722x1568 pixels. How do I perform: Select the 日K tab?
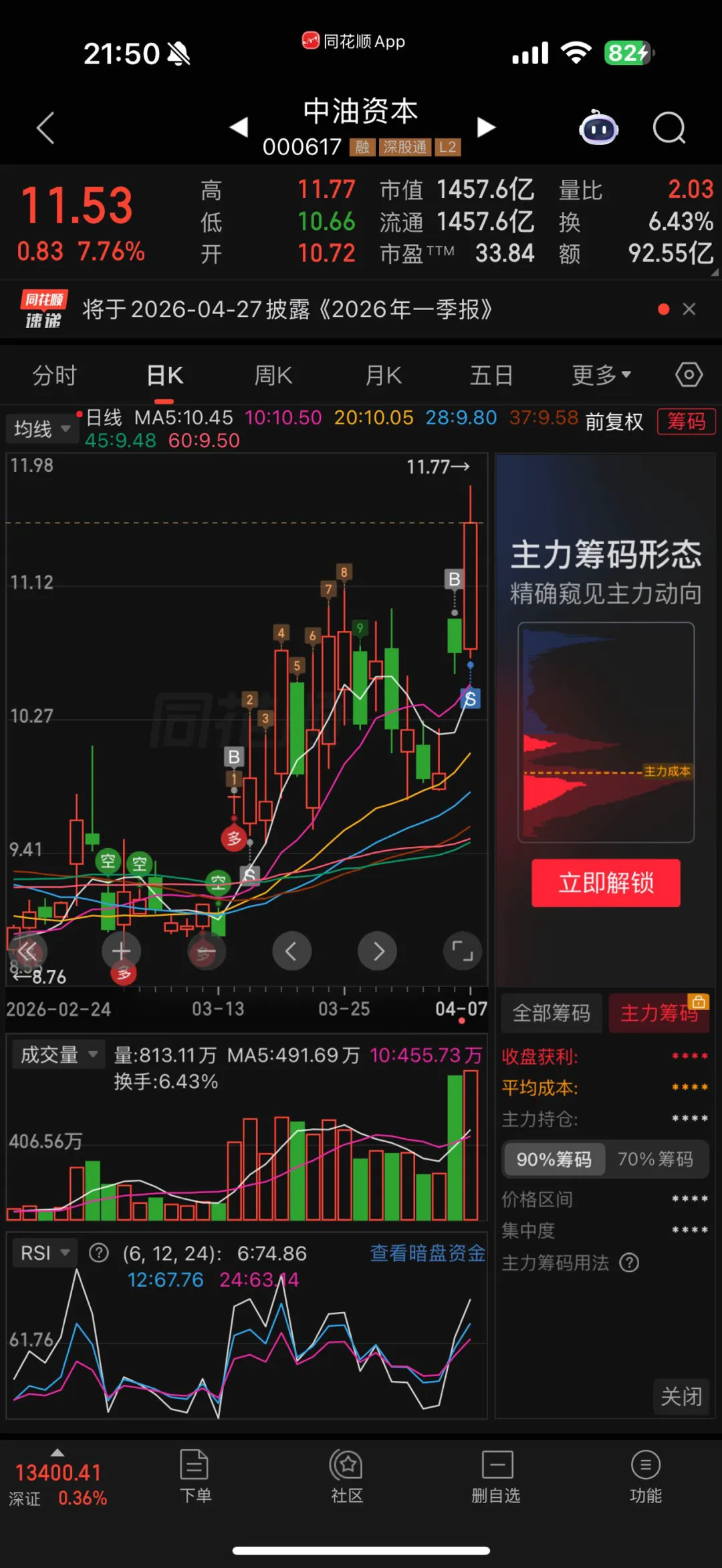164,375
